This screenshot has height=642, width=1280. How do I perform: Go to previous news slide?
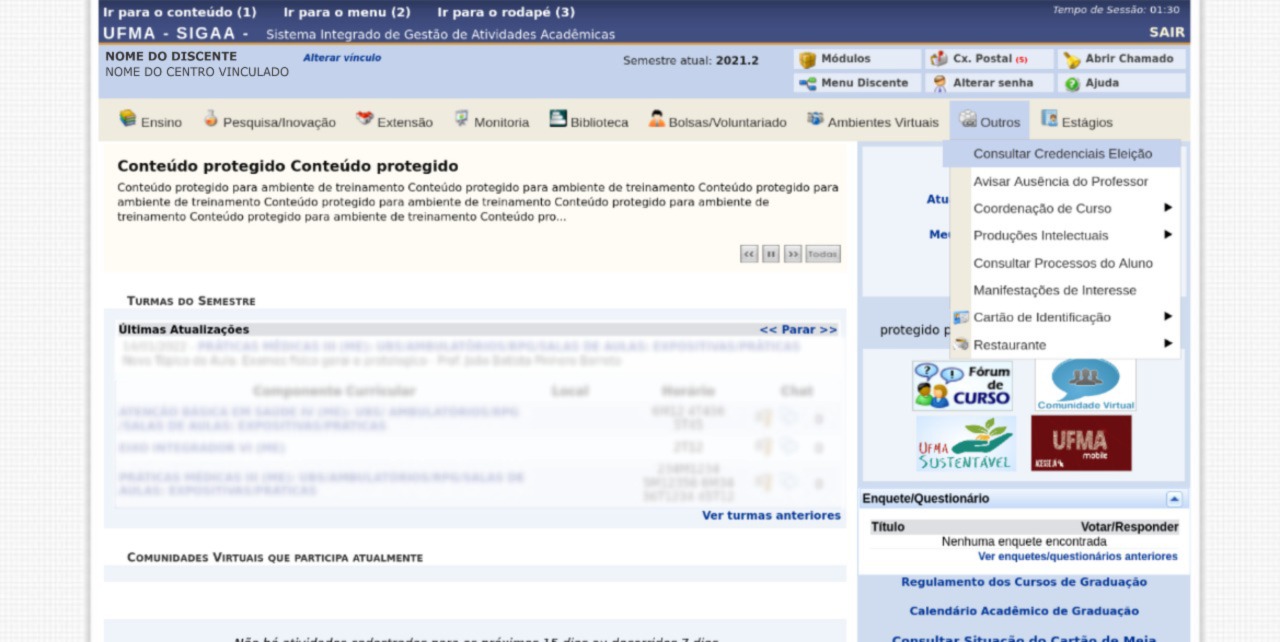pyautogui.click(x=749, y=254)
